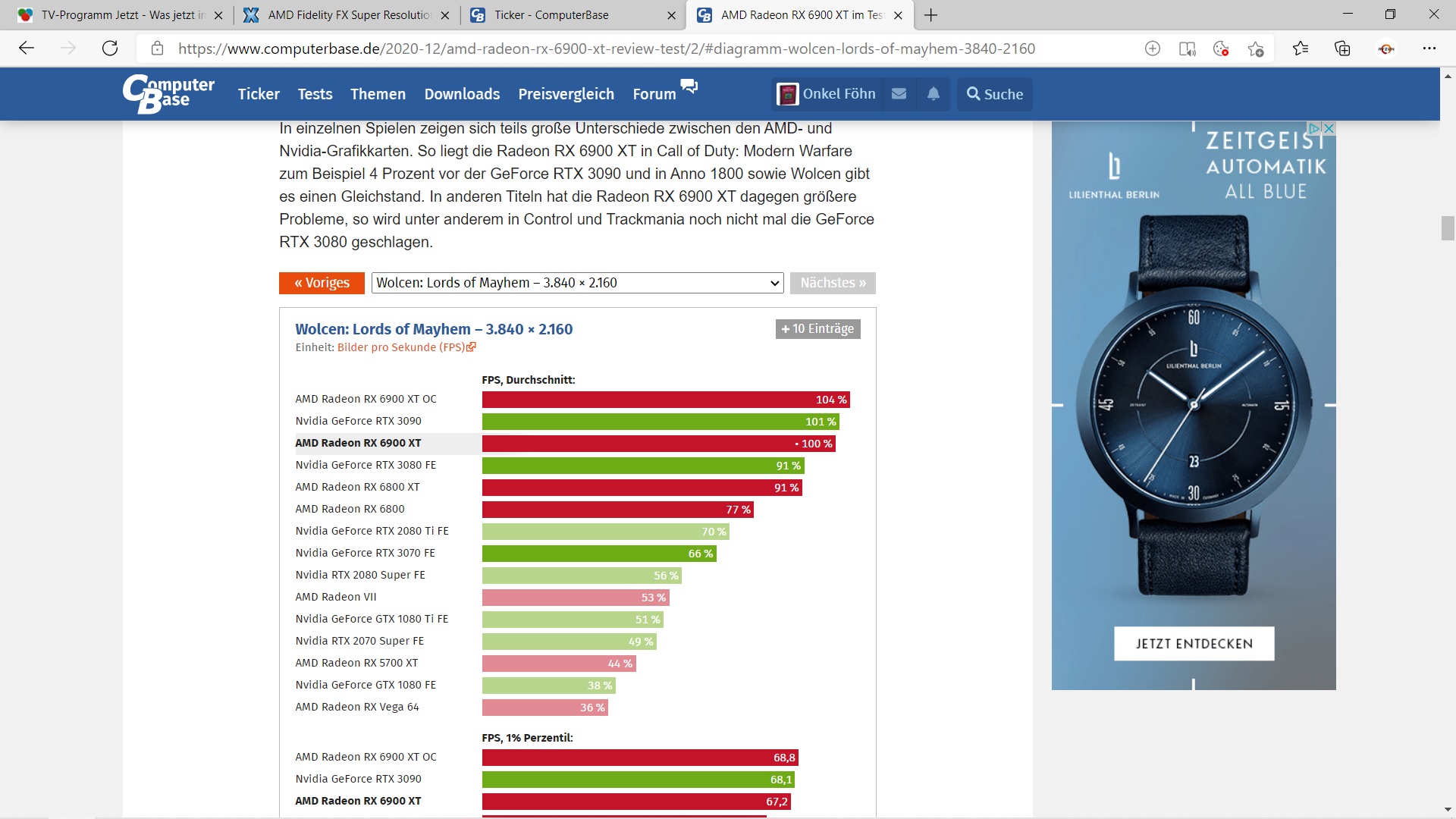Open the ComputerBase messages envelope icon

click(899, 94)
